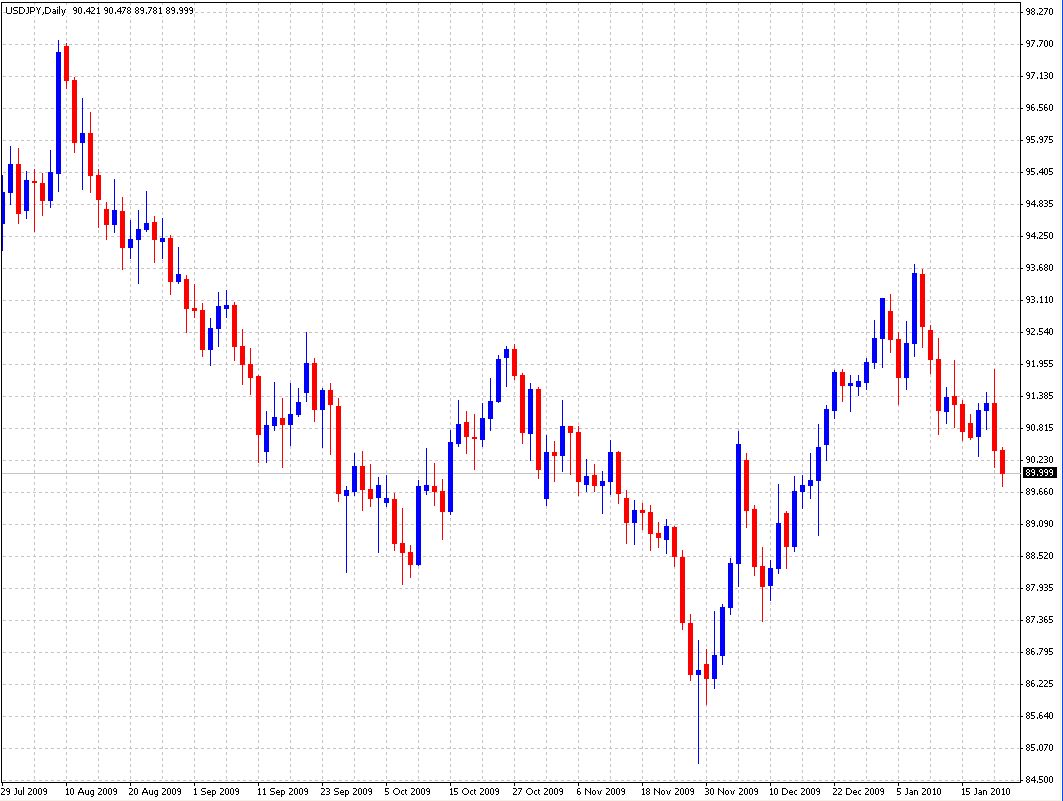1063x801 pixels.
Task: Click the 85.640 price level label
Action: click(1039, 716)
